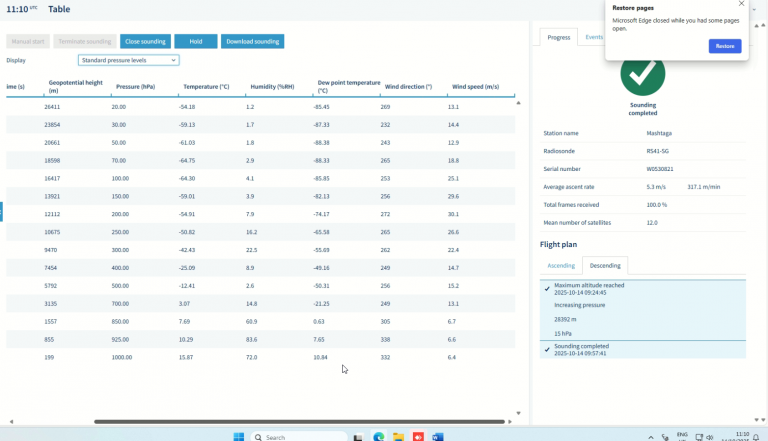This screenshot has height=441, width=768.
Task: Open File Explorer from the taskbar
Action: tap(398, 437)
